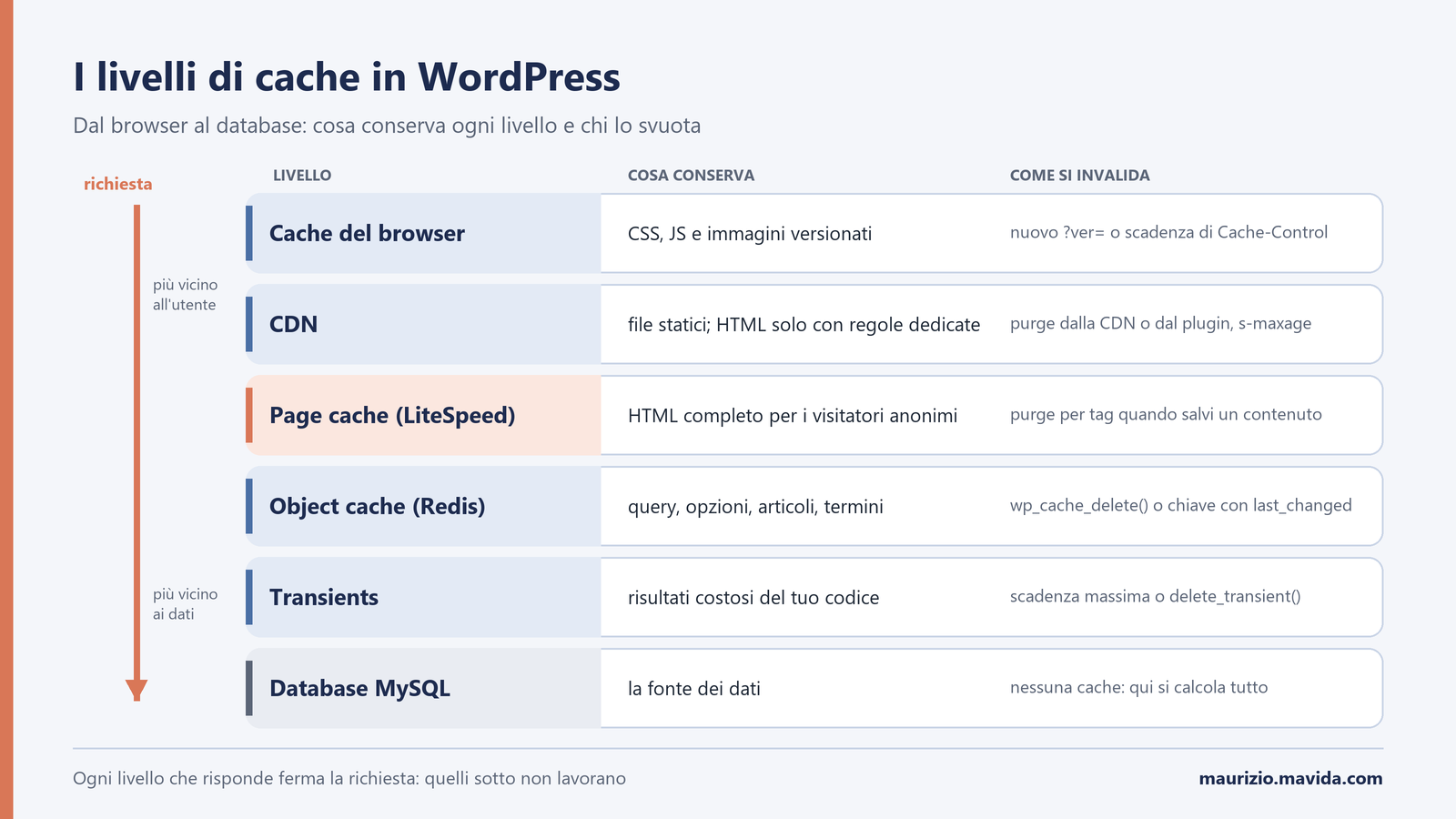Open the maurizio.mavida.com link
Image resolution: width=1456 pixels, height=819 pixels.
tap(1290, 779)
